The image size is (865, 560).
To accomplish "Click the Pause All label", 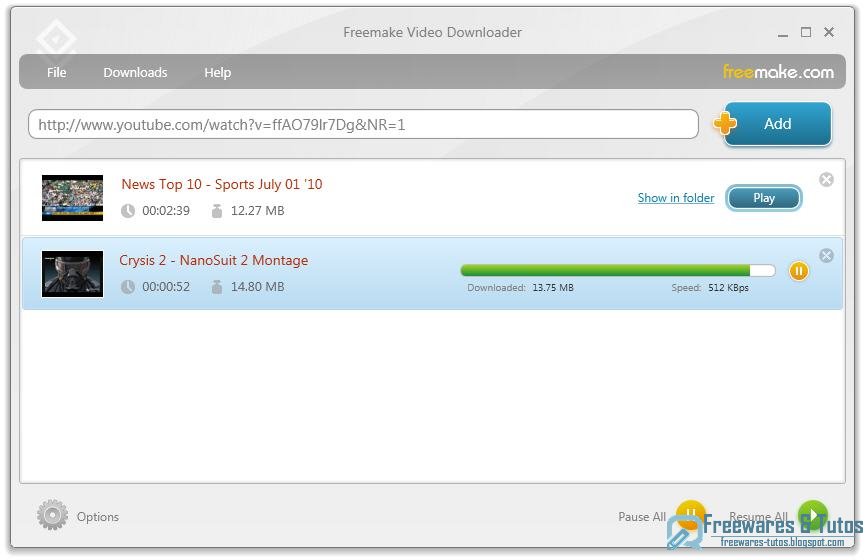I will coord(642,517).
